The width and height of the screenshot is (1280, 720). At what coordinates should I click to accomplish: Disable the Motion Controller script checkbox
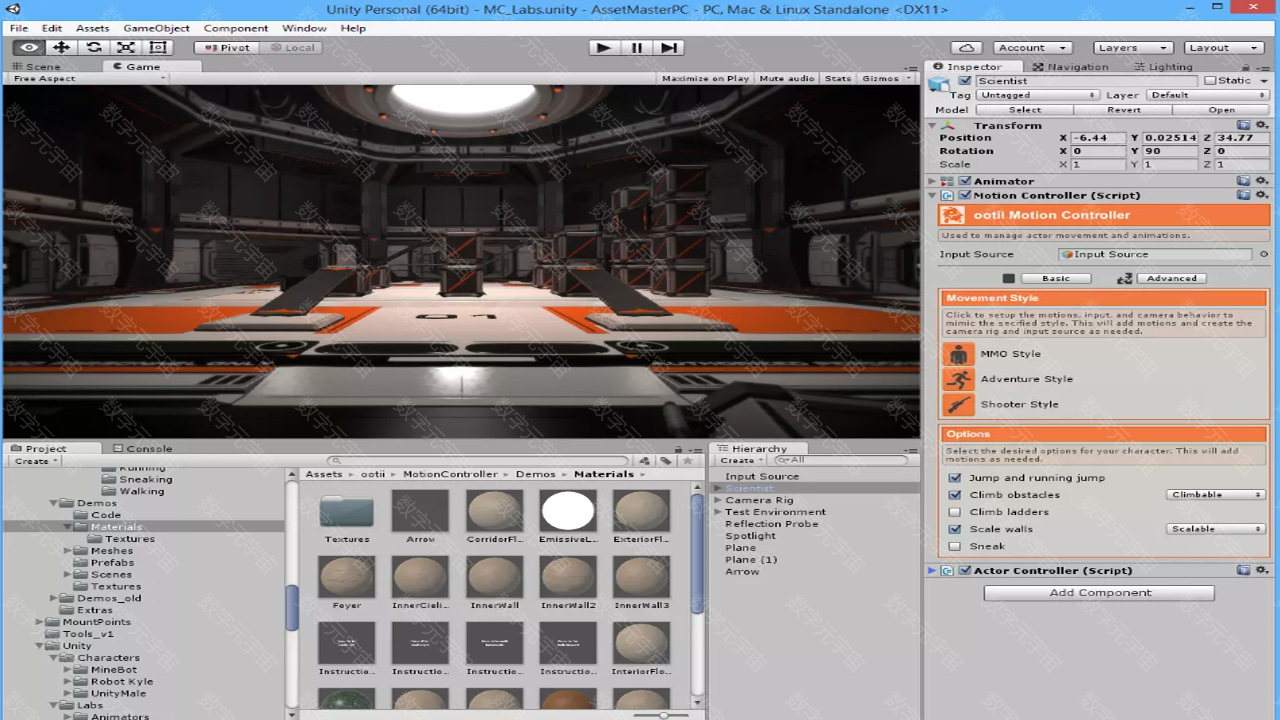(965, 195)
